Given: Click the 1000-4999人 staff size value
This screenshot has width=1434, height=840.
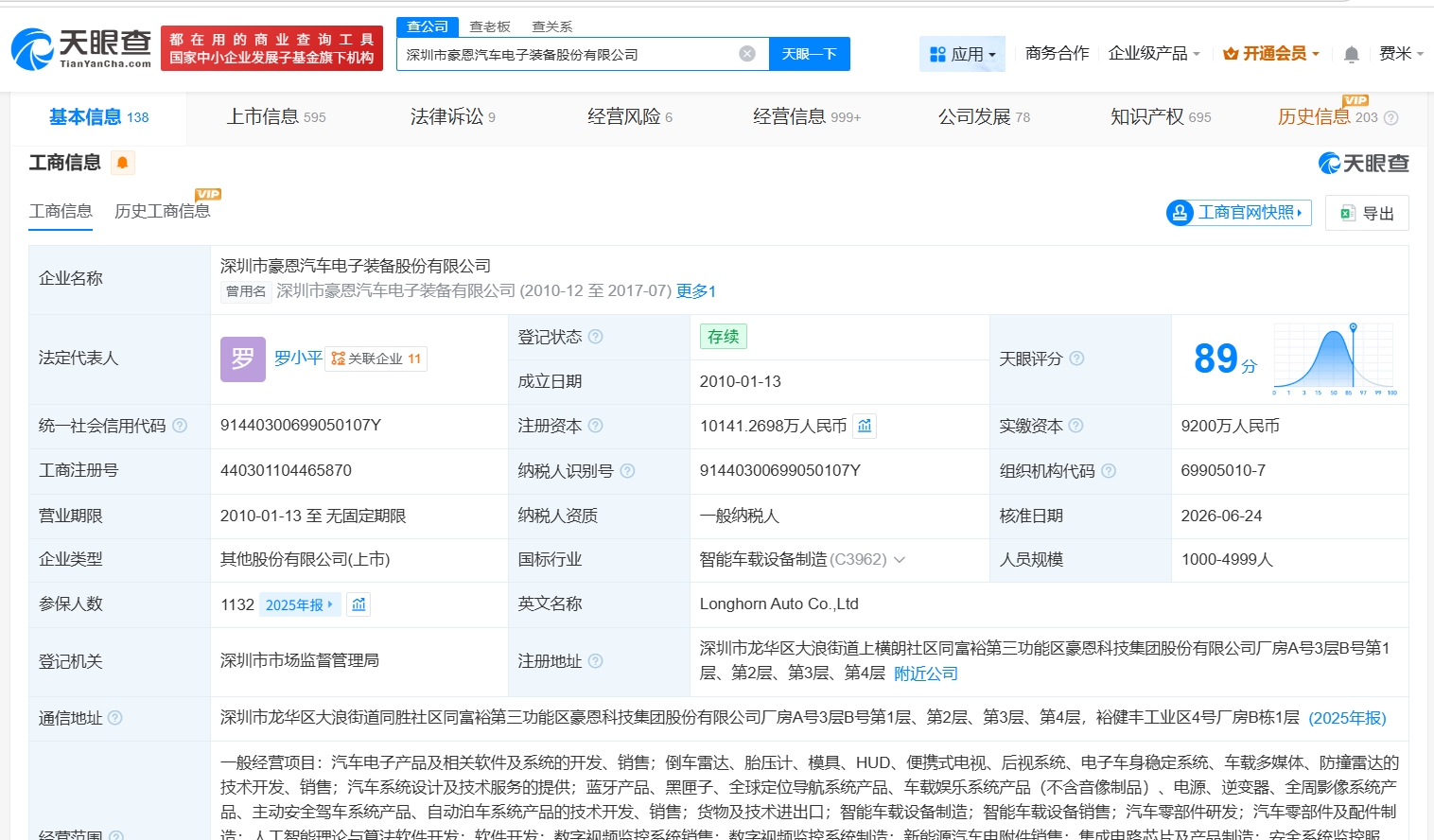Looking at the screenshot, I should (x=1227, y=560).
